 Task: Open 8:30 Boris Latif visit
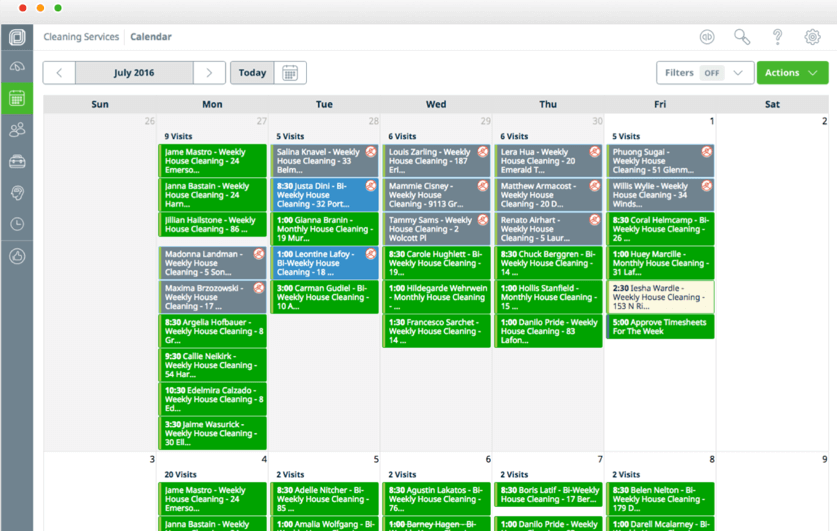click(548, 495)
